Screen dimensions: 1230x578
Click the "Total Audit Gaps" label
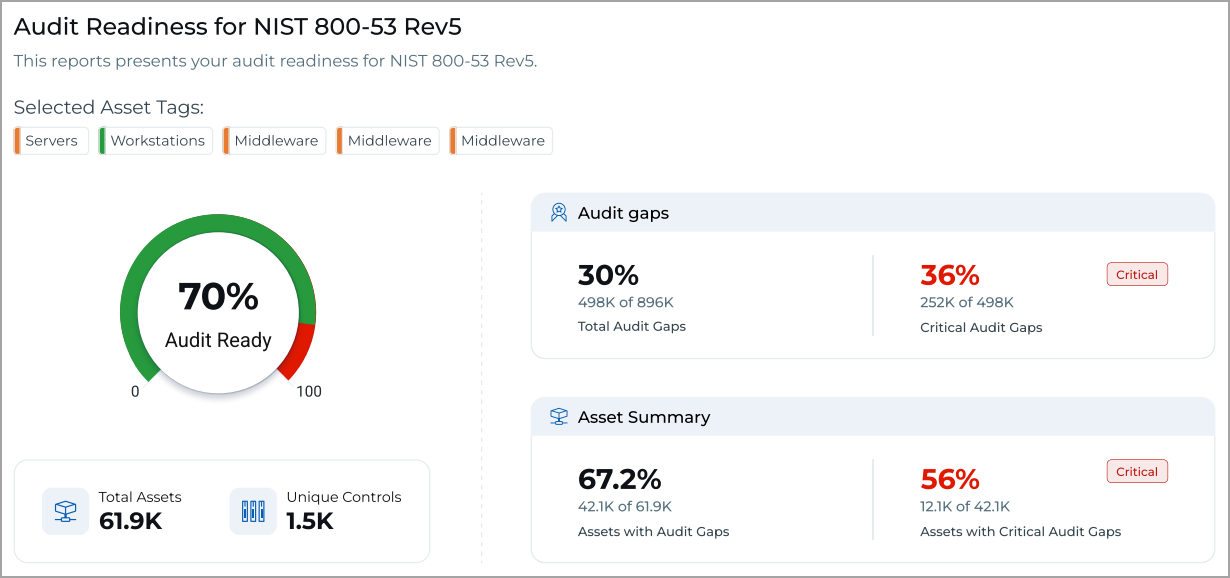tap(632, 326)
